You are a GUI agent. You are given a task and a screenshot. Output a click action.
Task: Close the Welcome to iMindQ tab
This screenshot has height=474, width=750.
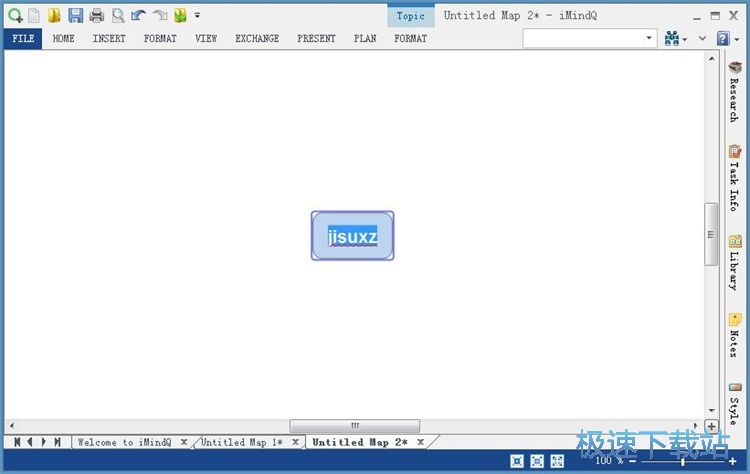tap(184, 442)
